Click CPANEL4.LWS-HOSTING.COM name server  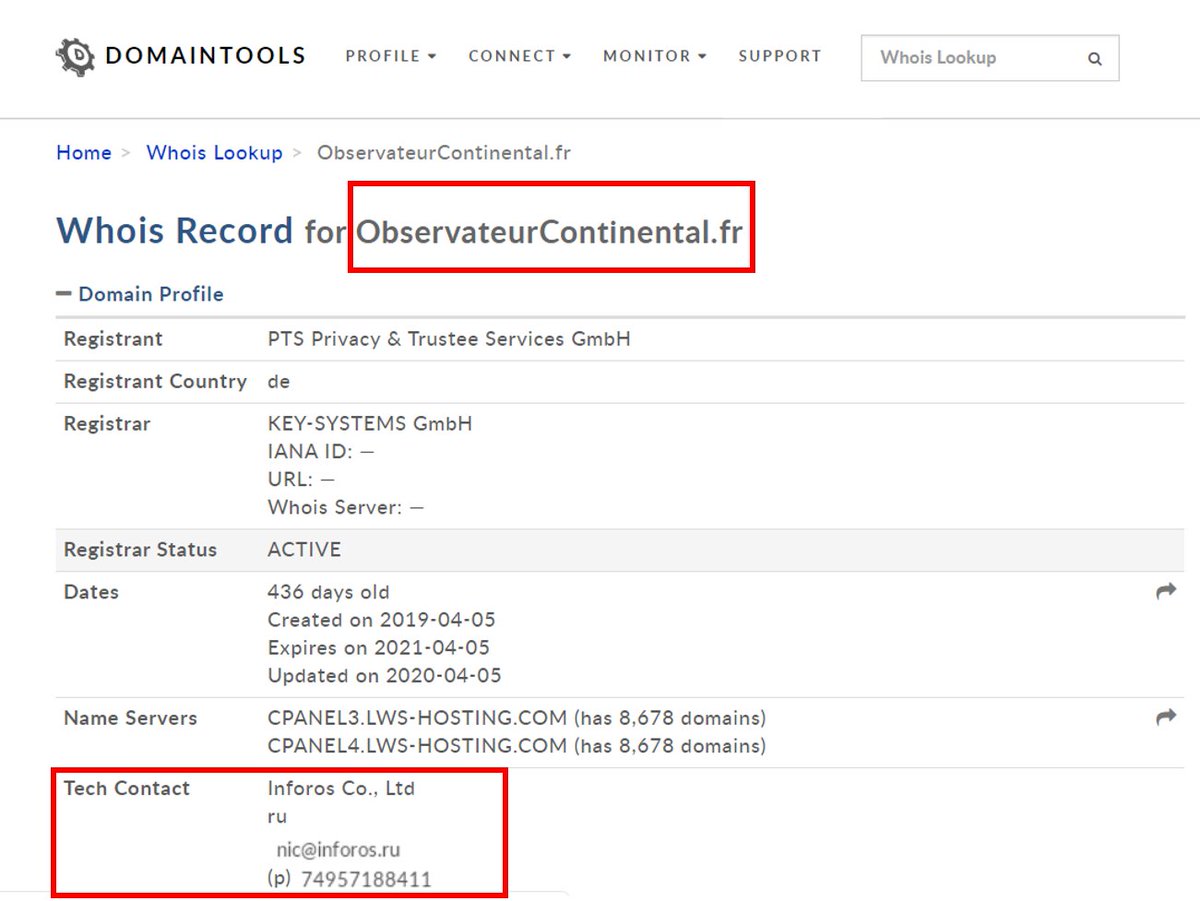pyautogui.click(x=417, y=746)
